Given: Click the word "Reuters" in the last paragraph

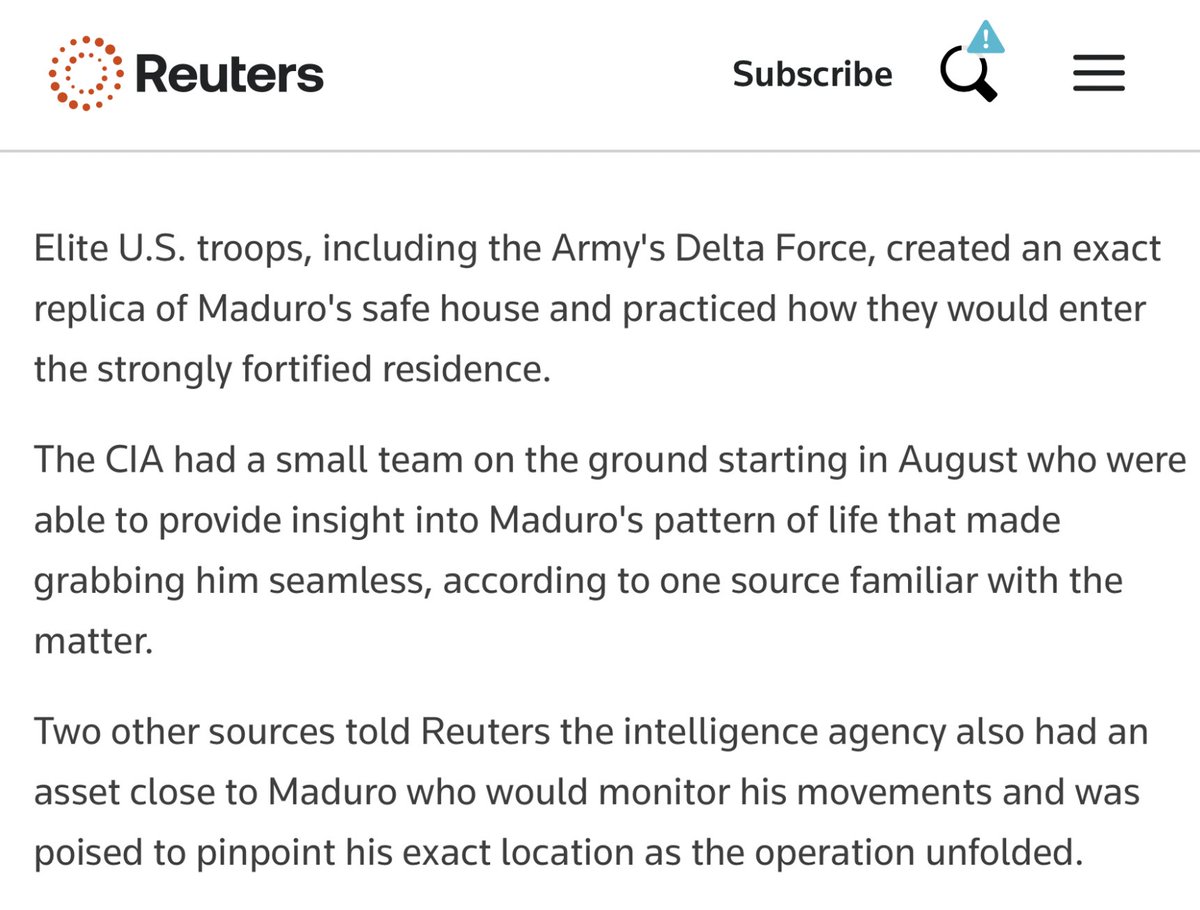Looking at the screenshot, I should tap(484, 732).
